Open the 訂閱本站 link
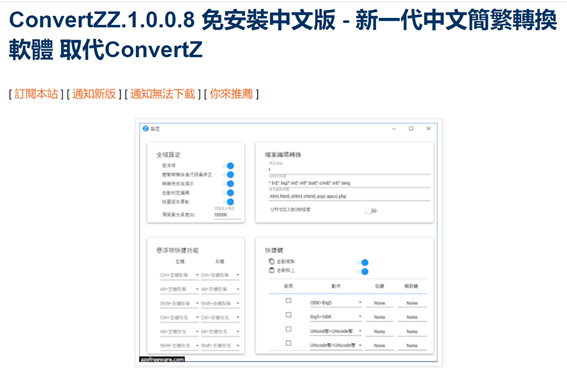 (36, 94)
